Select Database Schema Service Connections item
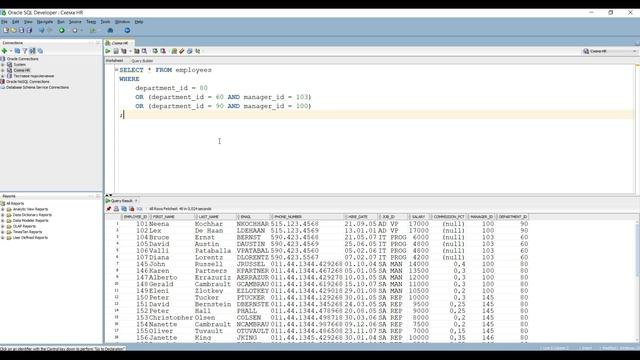Screen dimensions: 640x360 point(37,87)
